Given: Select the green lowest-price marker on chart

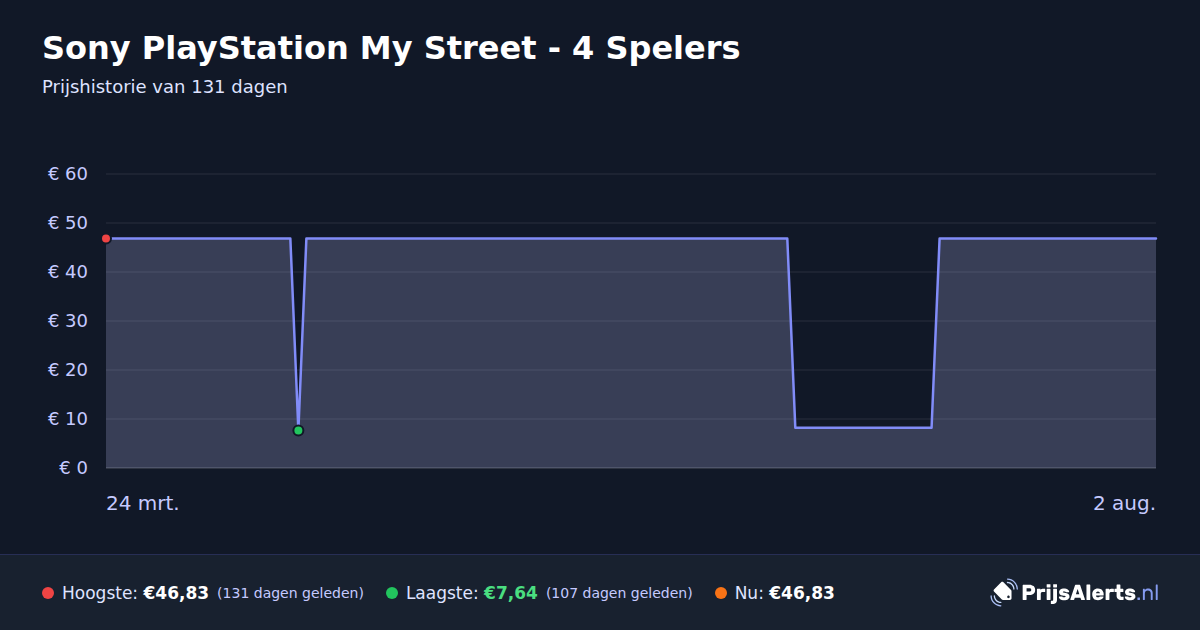Looking at the screenshot, I should [x=298, y=431].
